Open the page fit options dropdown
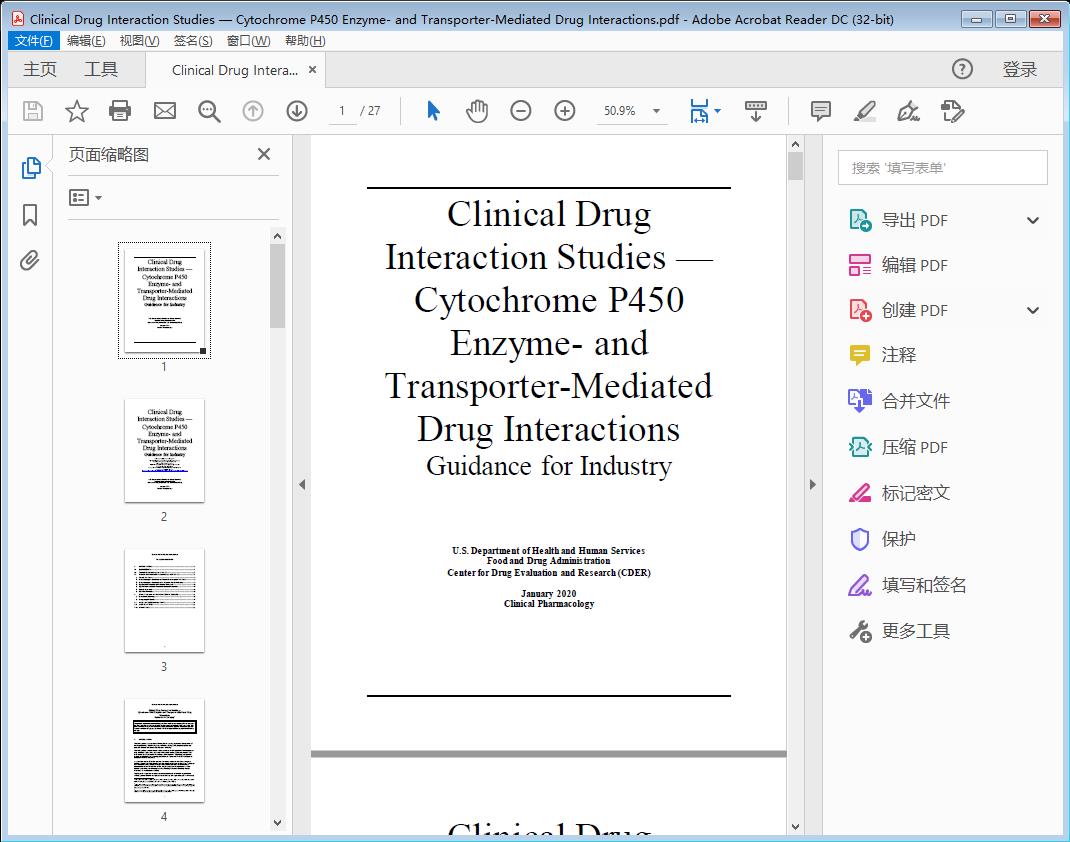The height and width of the screenshot is (842, 1070). pos(716,111)
